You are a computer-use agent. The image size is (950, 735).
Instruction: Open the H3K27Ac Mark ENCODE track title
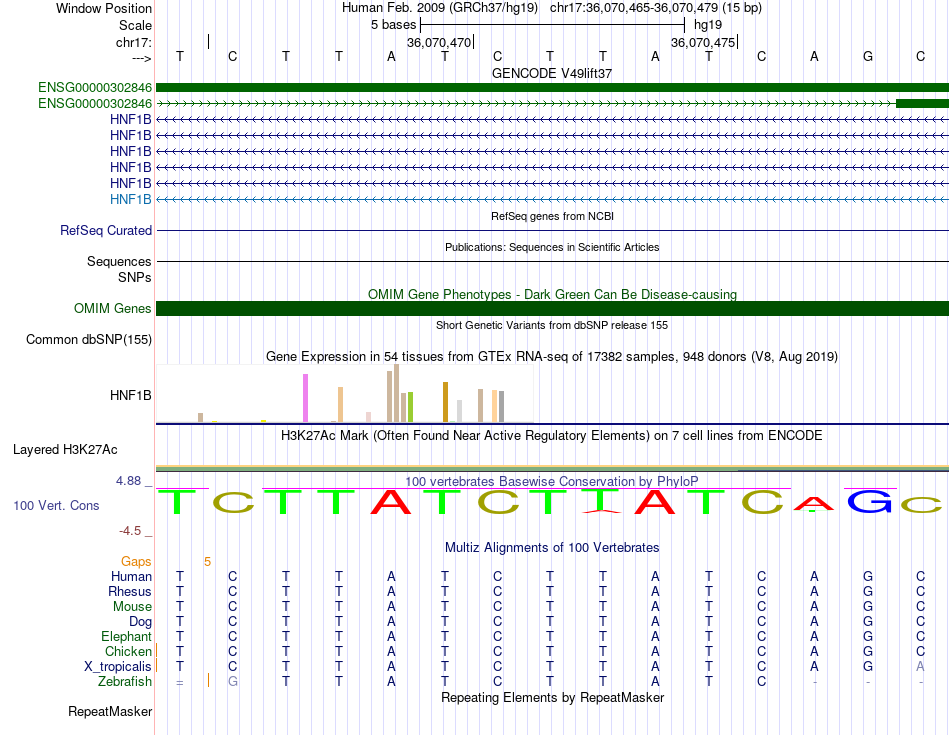point(552,436)
